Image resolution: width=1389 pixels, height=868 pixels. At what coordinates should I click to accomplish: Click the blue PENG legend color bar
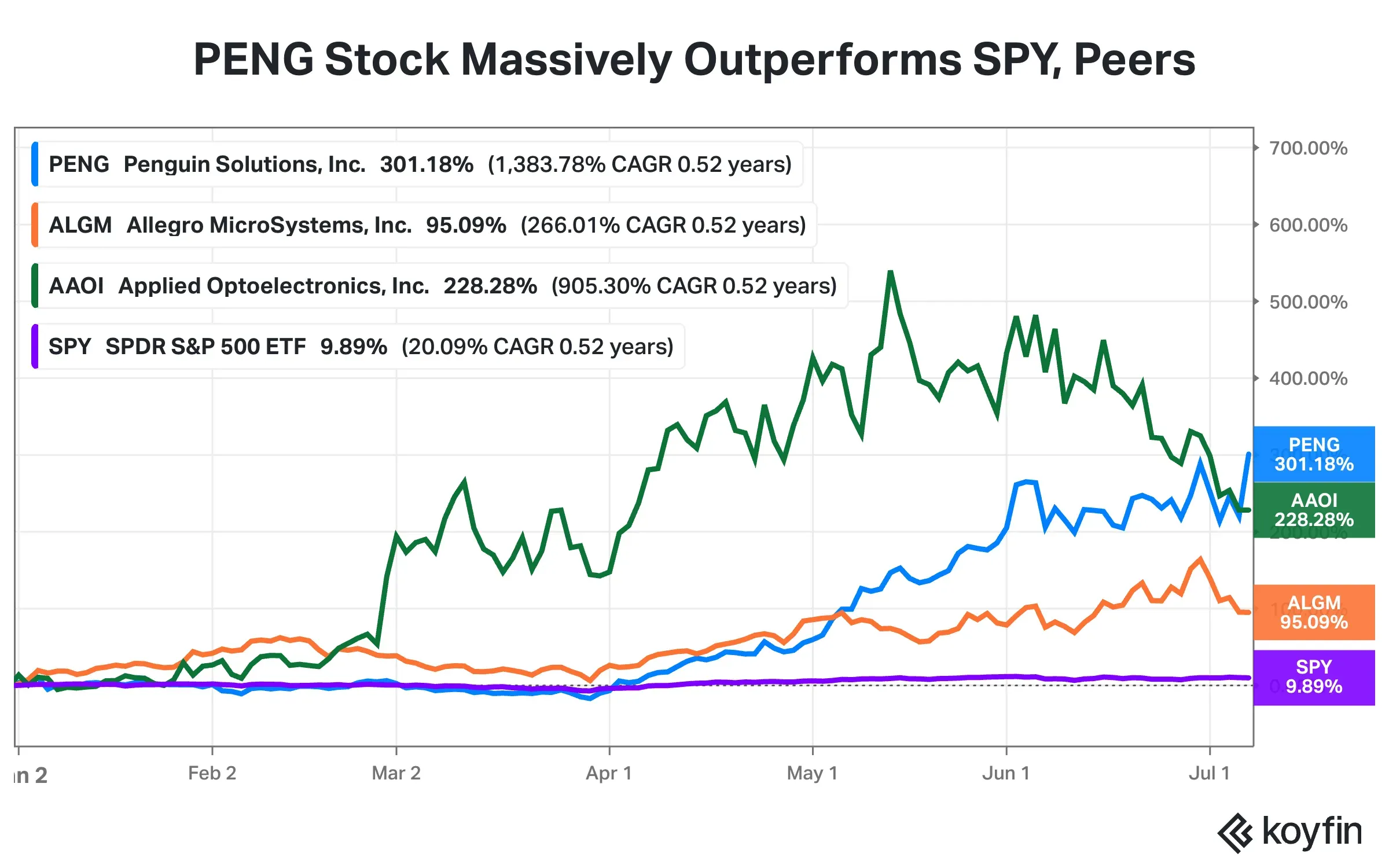[35, 164]
